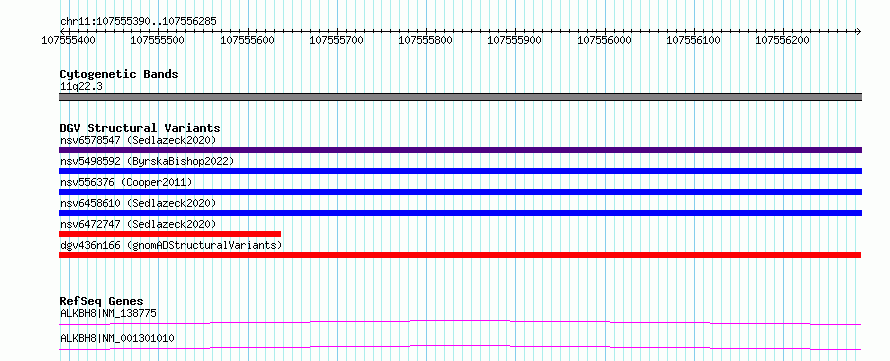Viewport: 890px width, 361px height.
Task: Click the 11q22.3 band label
Action: pos(81,87)
